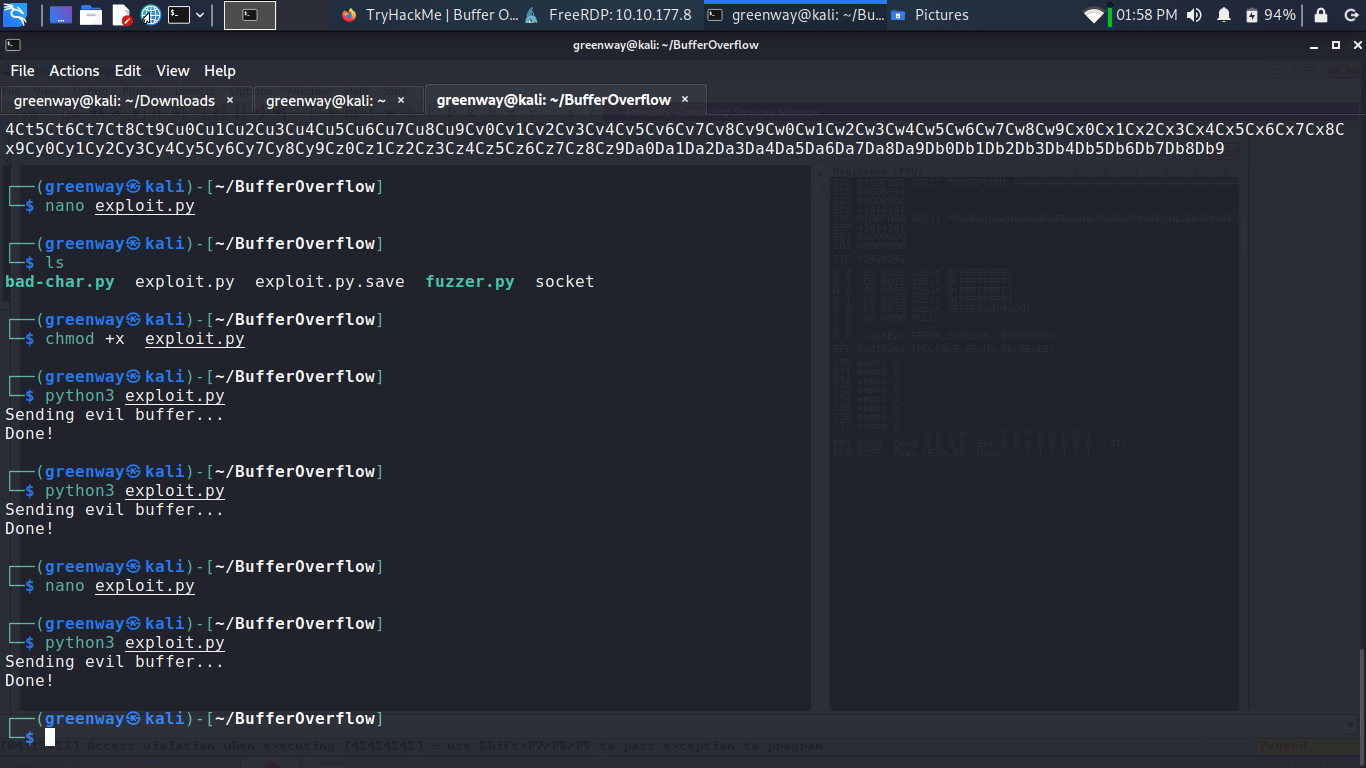Open the Kali dragon applications menu
This screenshot has height=768, width=1366.
click(x=15, y=15)
